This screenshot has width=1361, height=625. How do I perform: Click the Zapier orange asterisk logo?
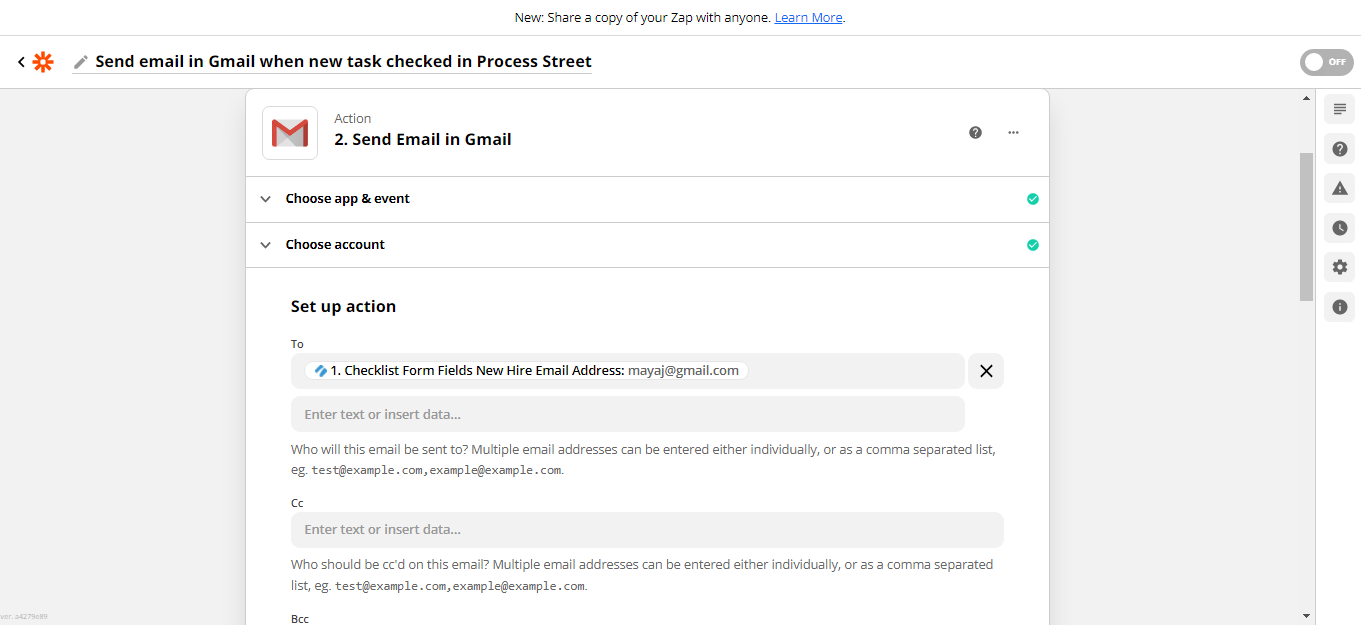pos(43,62)
